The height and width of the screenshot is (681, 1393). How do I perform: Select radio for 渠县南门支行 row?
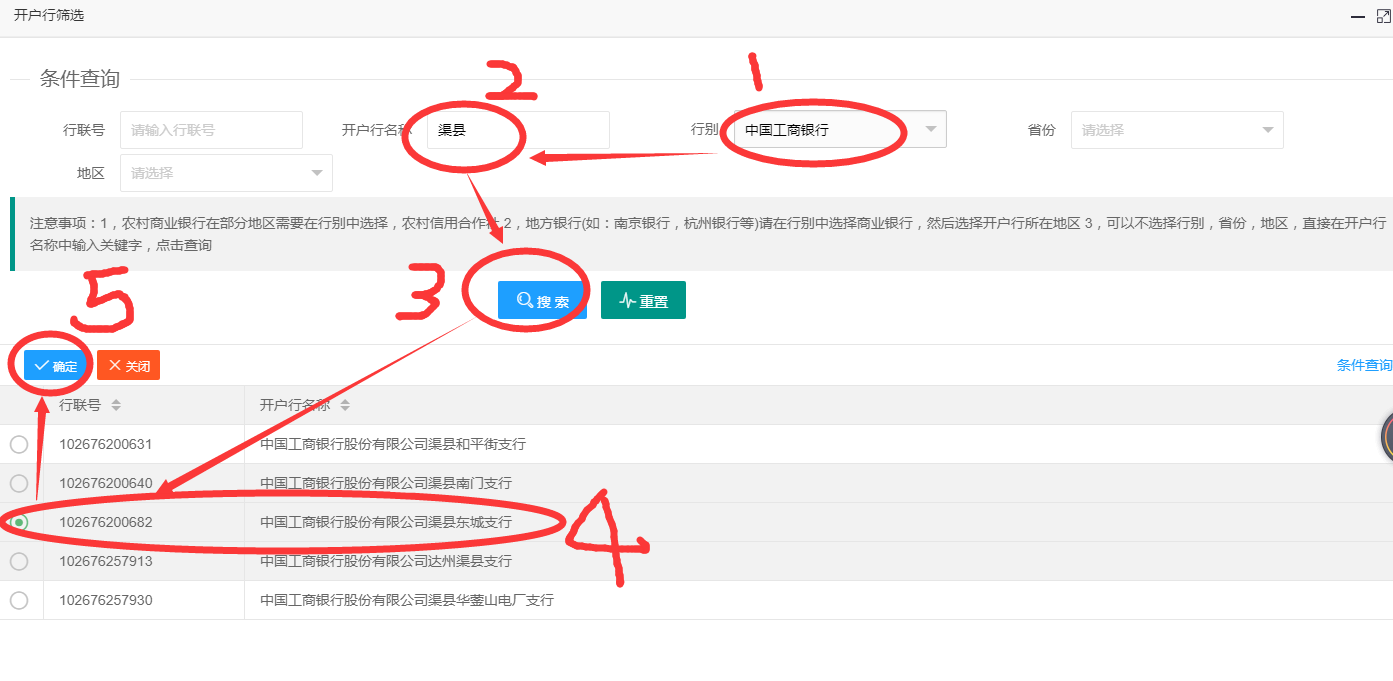(x=19, y=483)
